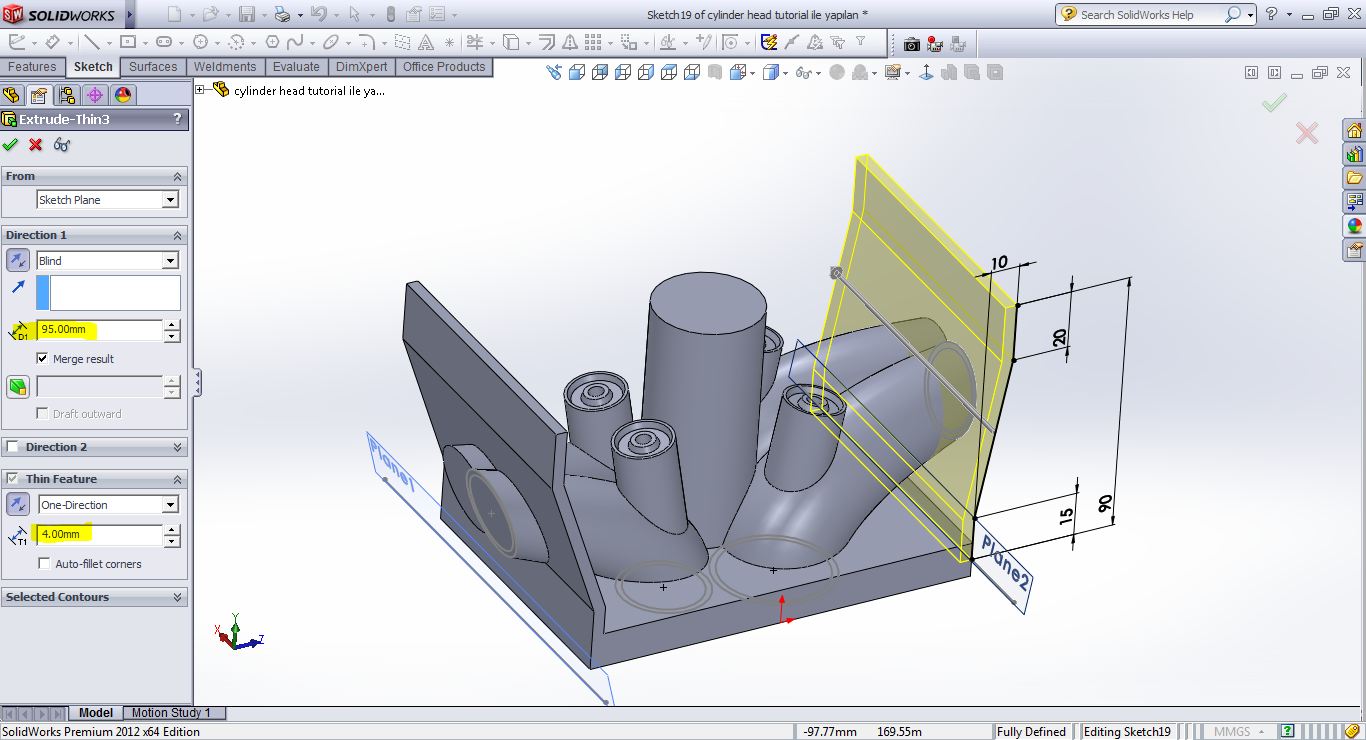Open the ConfigurationManager tab icon
The height and width of the screenshot is (740, 1366).
[67, 95]
